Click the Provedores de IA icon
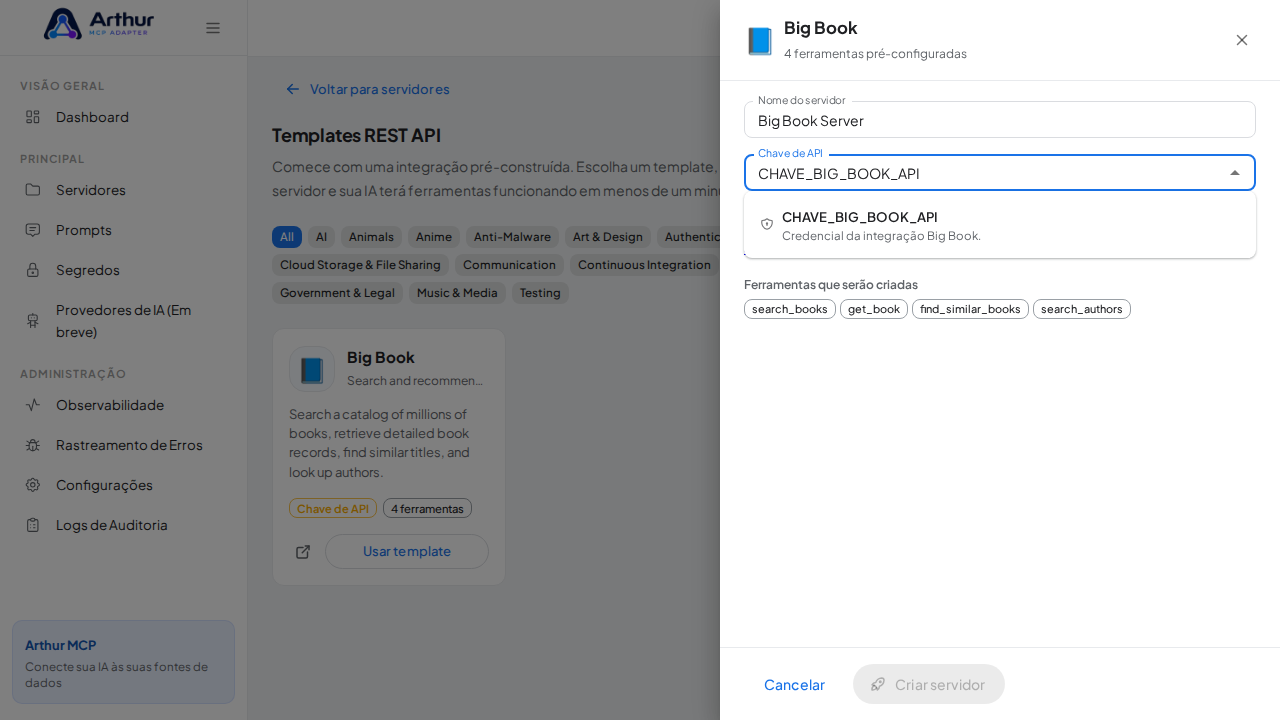 coord(33,320)
